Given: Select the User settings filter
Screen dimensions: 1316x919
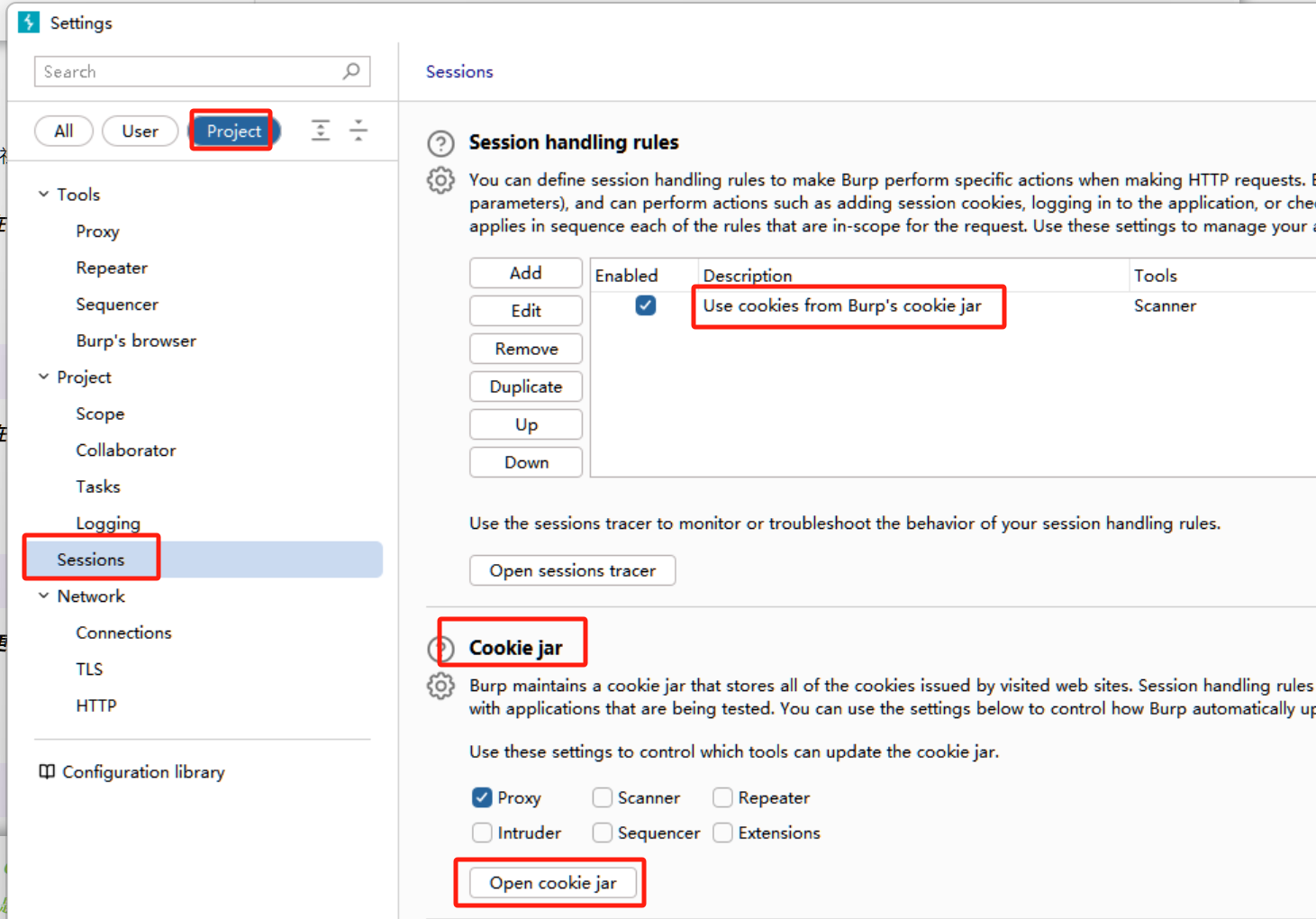Looking at the screenshot, I should [x=140, y=132].
